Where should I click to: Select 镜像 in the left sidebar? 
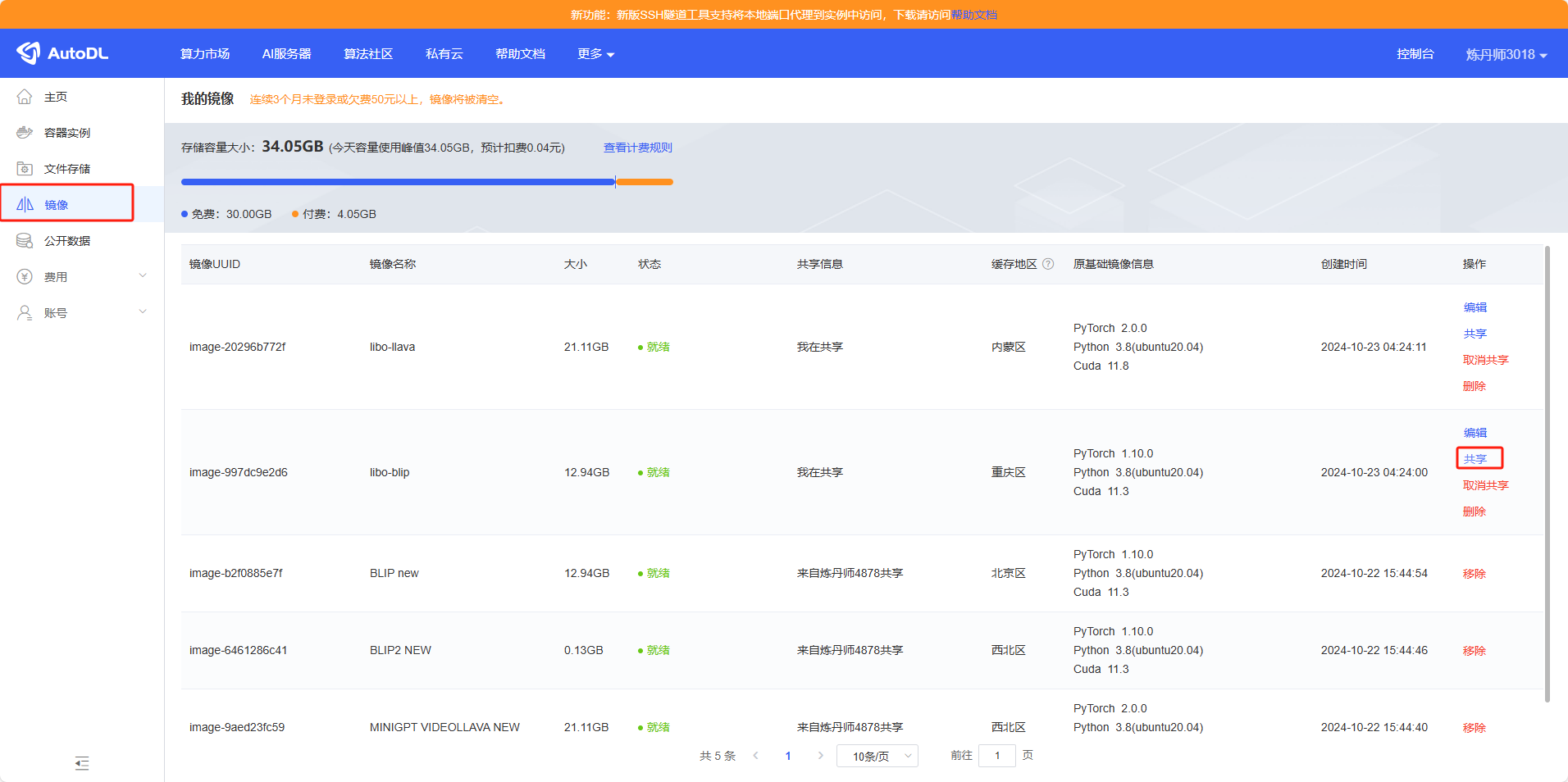pos(57,205)
